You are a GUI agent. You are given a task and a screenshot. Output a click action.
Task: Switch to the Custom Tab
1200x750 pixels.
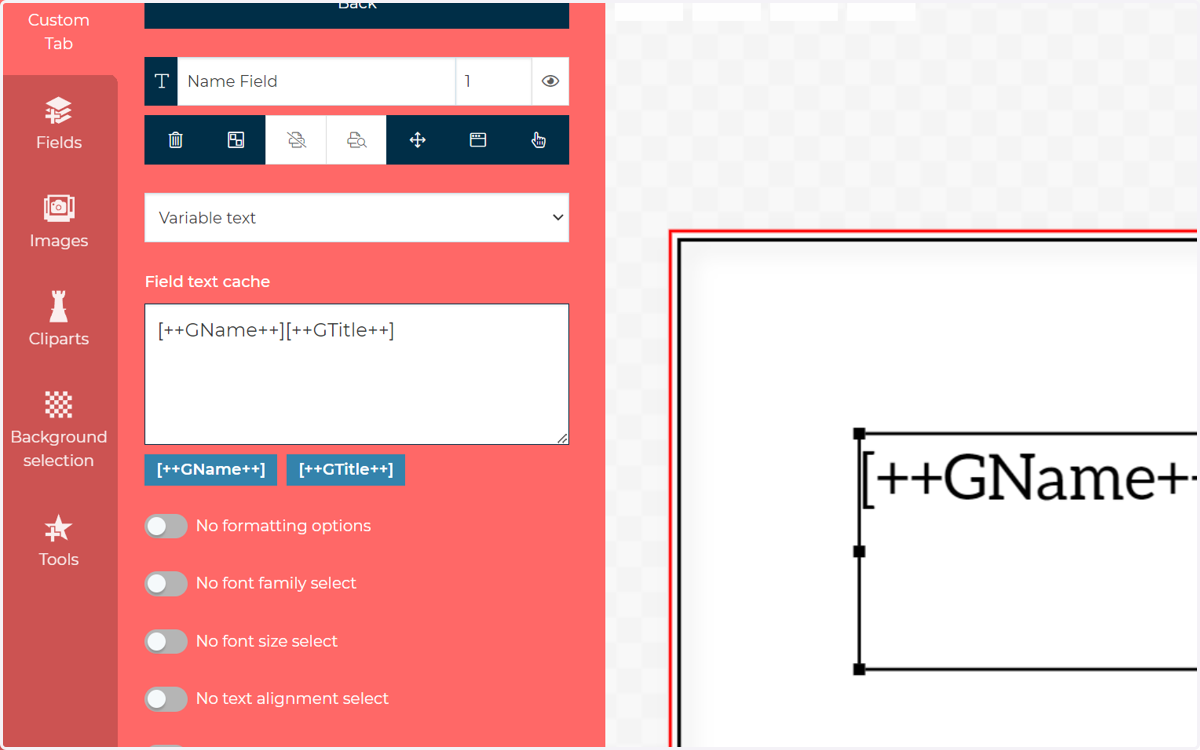(x=59, y=32)
